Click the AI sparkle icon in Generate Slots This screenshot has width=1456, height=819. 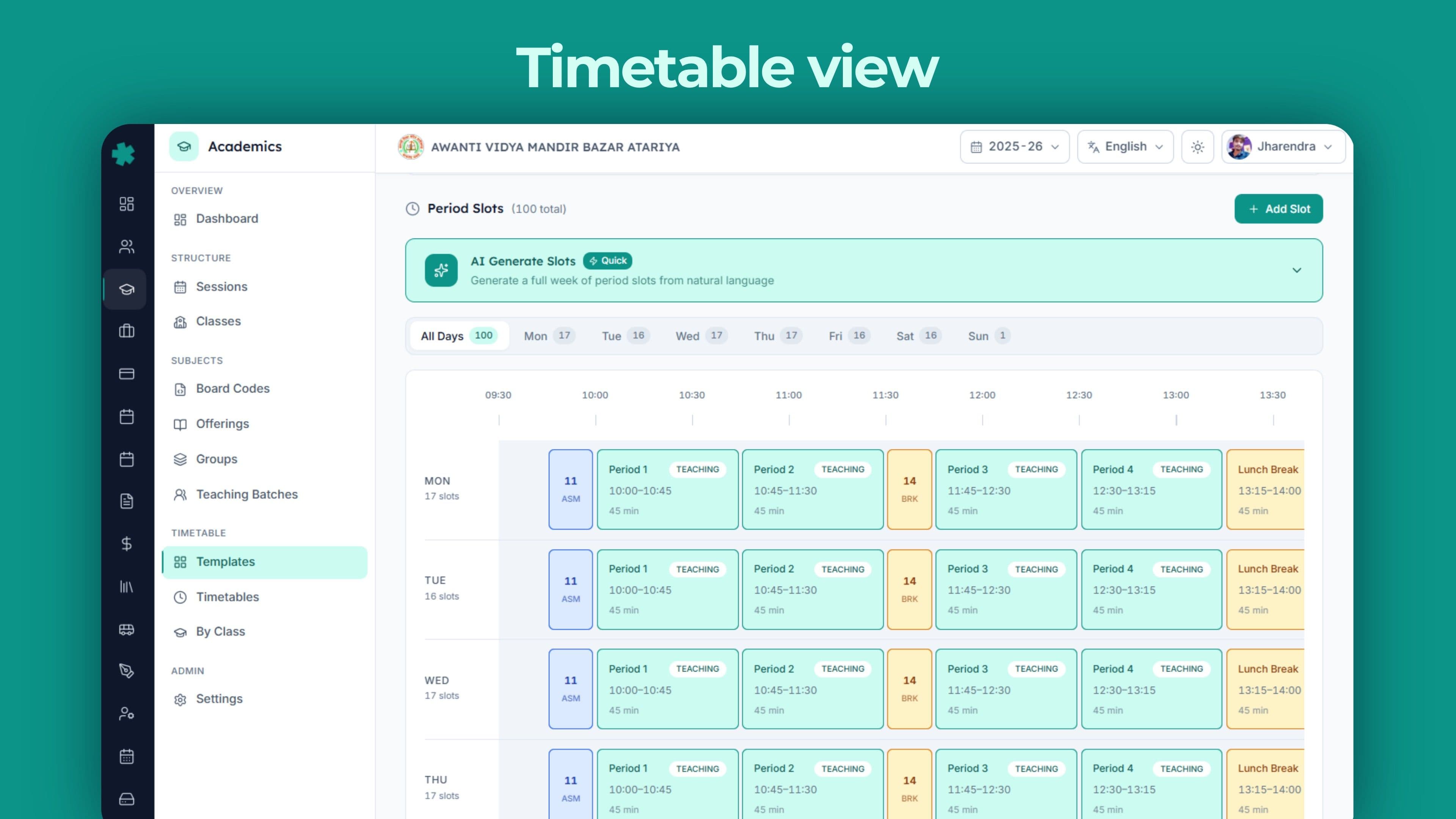click(x=441, y=270)
